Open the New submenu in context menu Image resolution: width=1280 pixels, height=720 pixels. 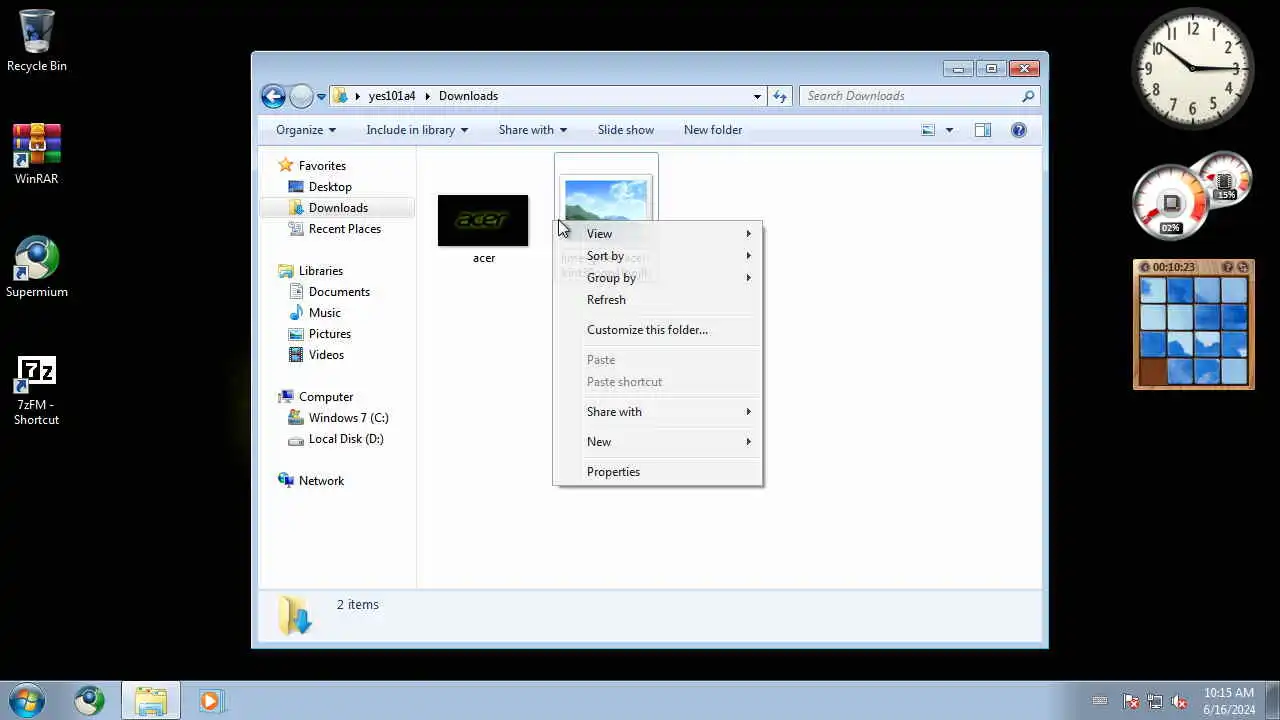pos(658,442)
